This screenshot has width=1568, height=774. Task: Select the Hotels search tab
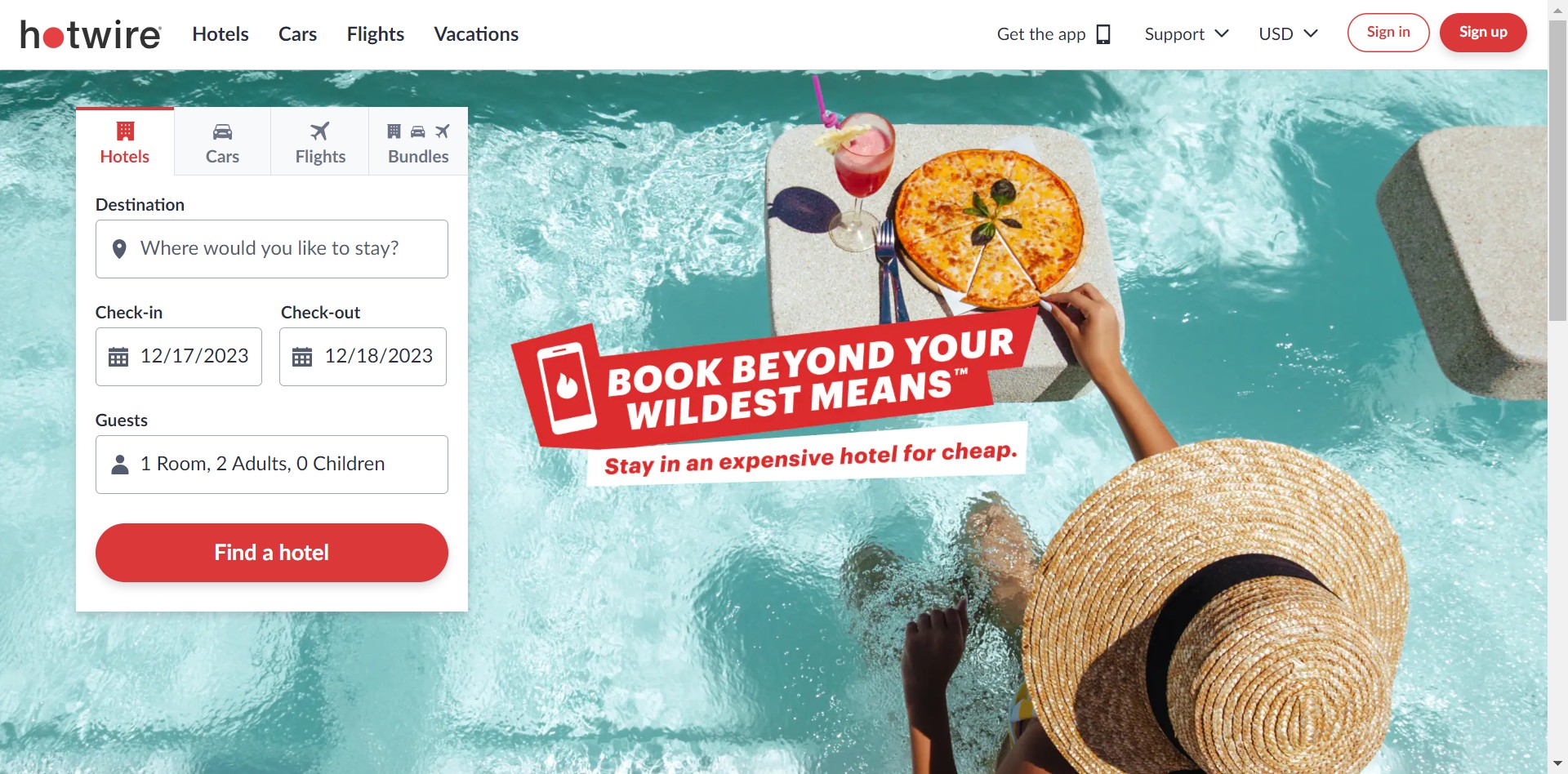pyautogui.click(x=125, y=141)
